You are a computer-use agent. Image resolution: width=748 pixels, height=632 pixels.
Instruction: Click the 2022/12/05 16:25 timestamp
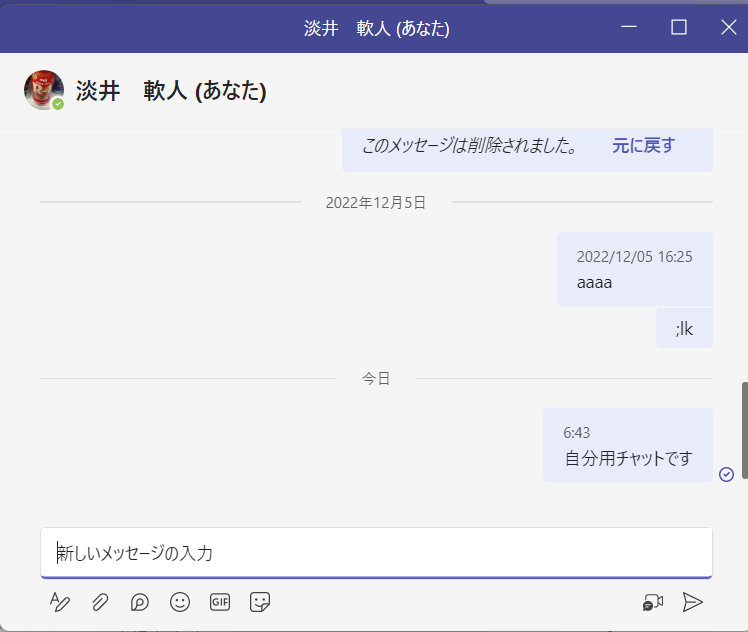tap(634, 257)
